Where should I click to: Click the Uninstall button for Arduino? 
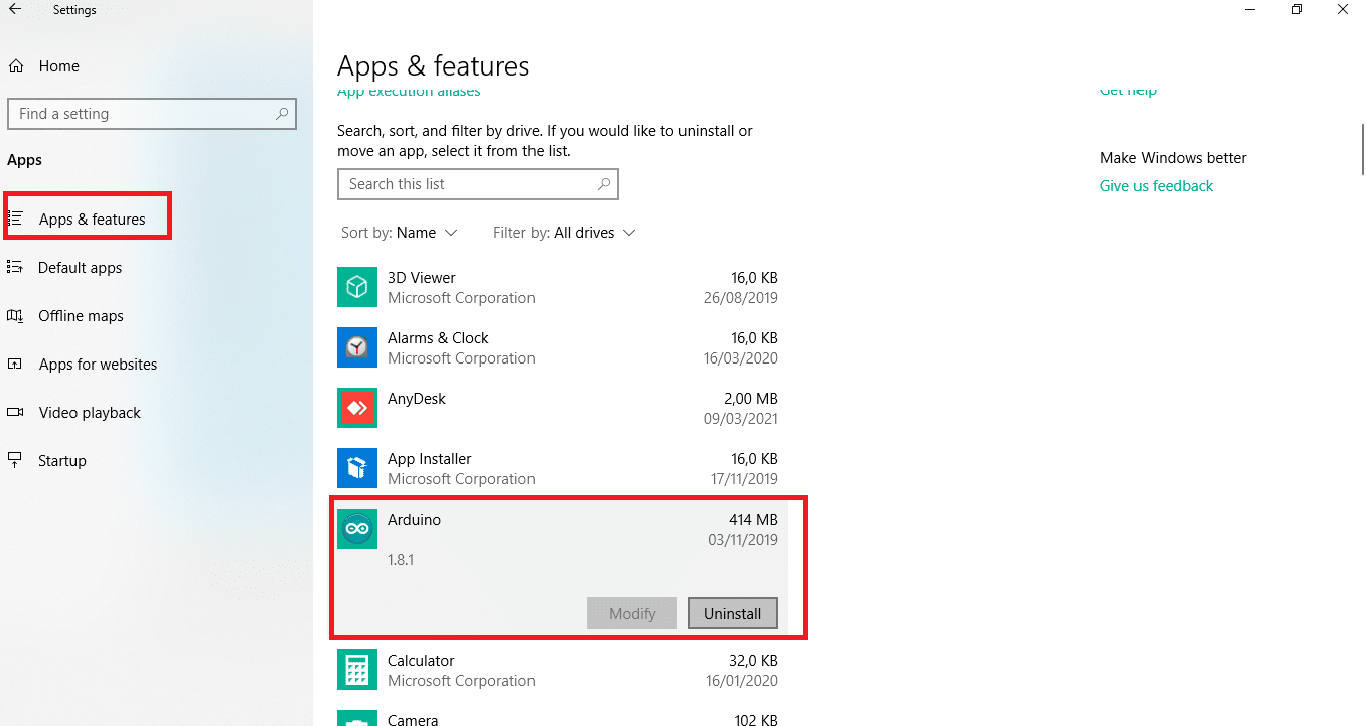click(x=732, y=613)
